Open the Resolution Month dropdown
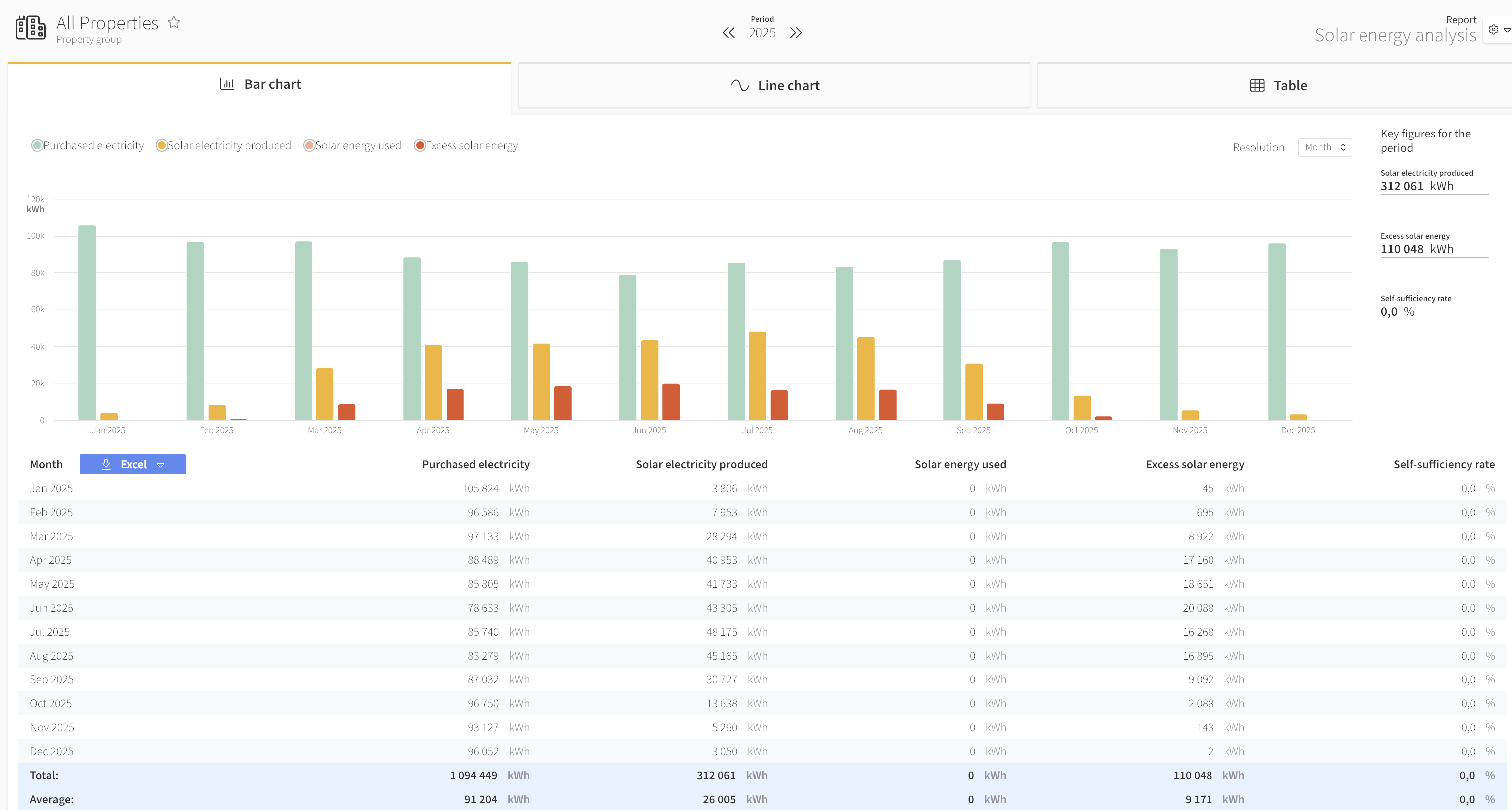This screenshot has height=810, width=1512. (x=1325, y=148)
